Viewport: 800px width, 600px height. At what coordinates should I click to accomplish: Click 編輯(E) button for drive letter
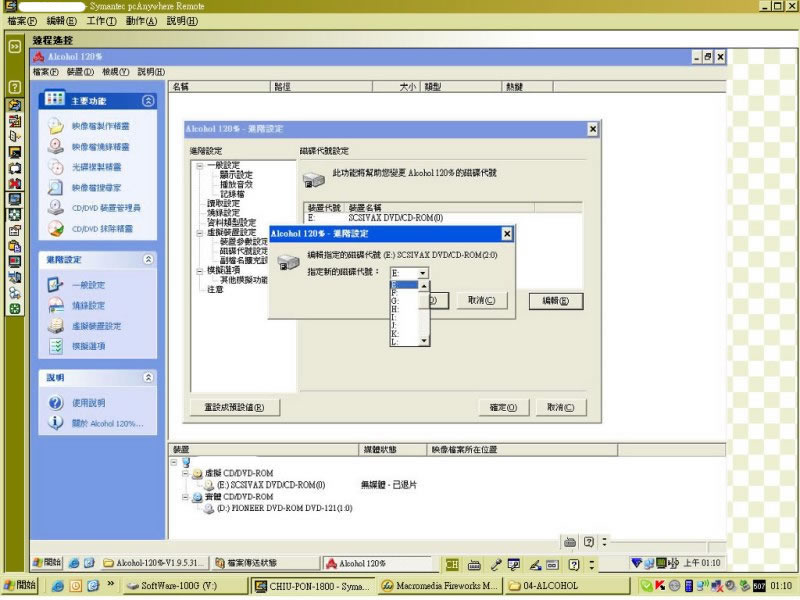556,301
